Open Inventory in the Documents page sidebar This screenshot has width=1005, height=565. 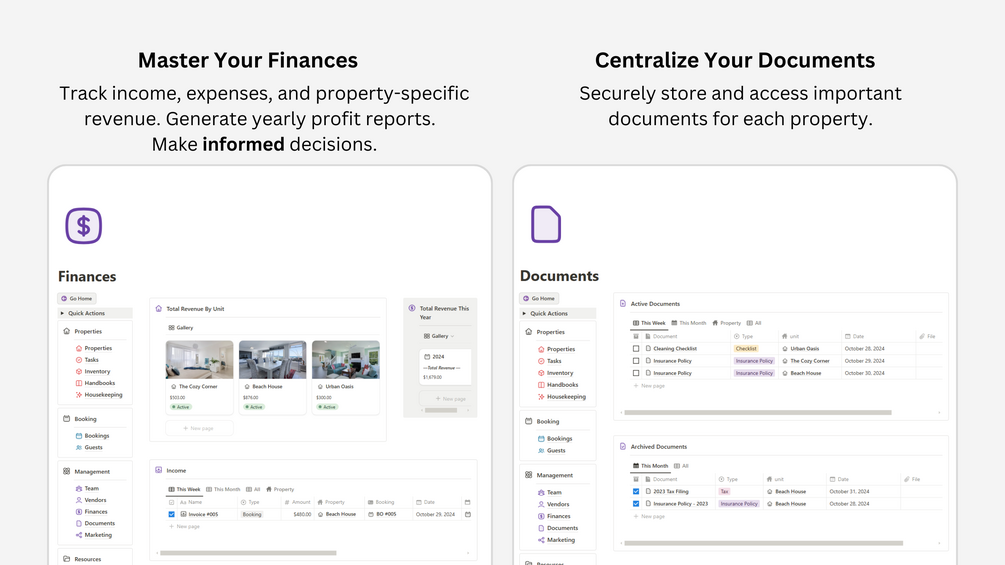coord(556,373)
